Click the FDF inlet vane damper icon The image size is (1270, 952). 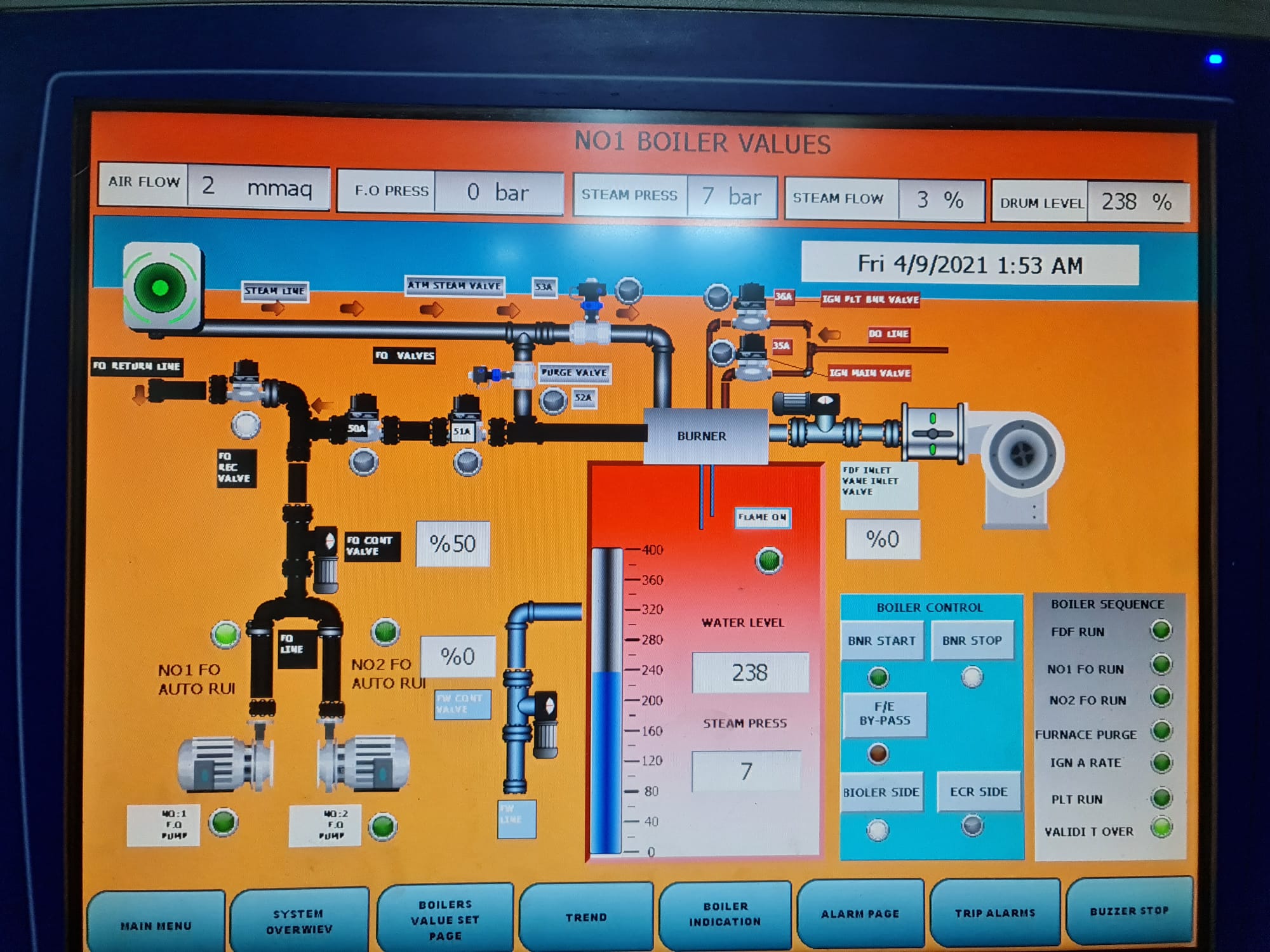pyautogui.click(x=932, y=433)
